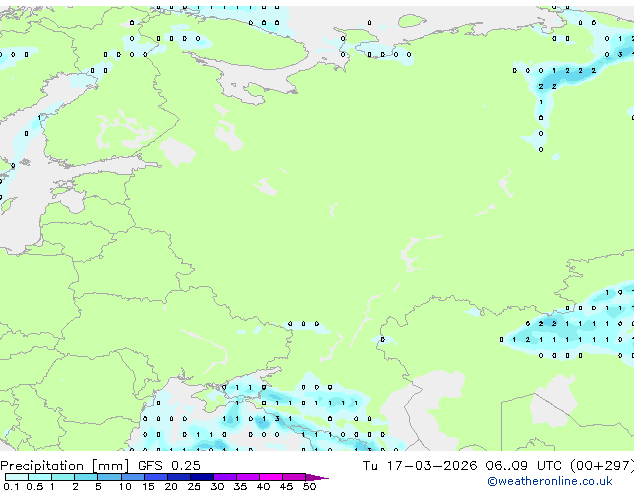The width and height of the screenshot is (634, 490).
Task: Click the '(00+297)' forecast offset text
Action: (x=602, y=466)
